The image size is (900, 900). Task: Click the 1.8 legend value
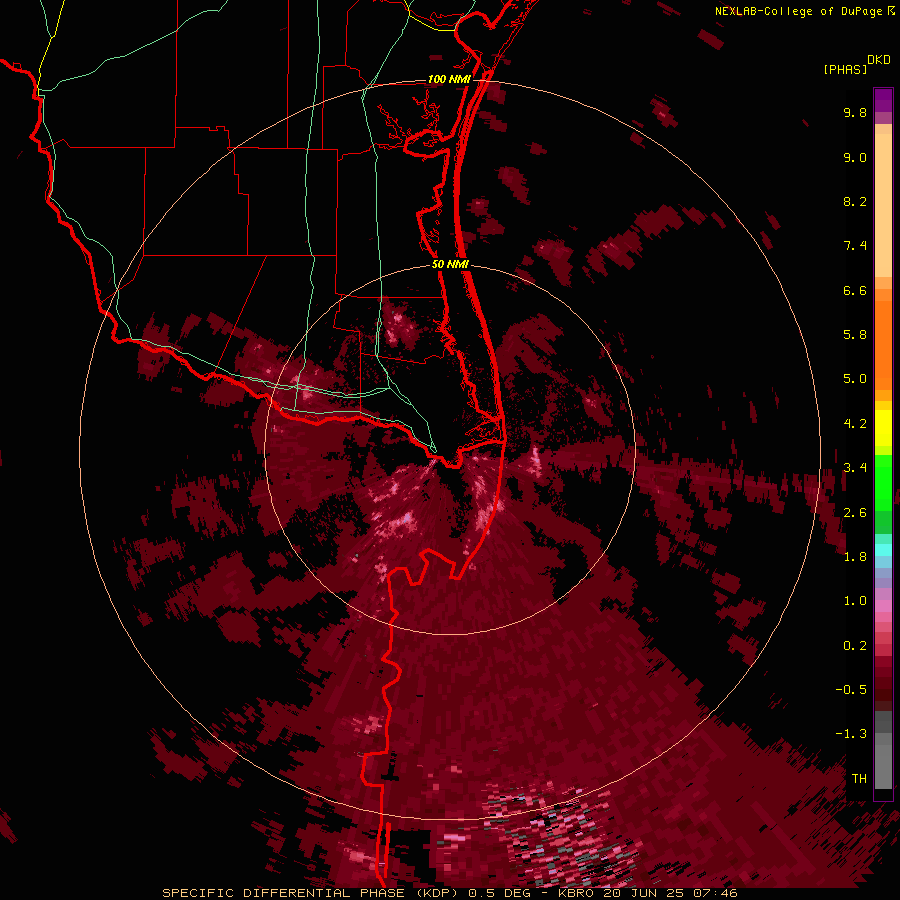pos(855,557)
